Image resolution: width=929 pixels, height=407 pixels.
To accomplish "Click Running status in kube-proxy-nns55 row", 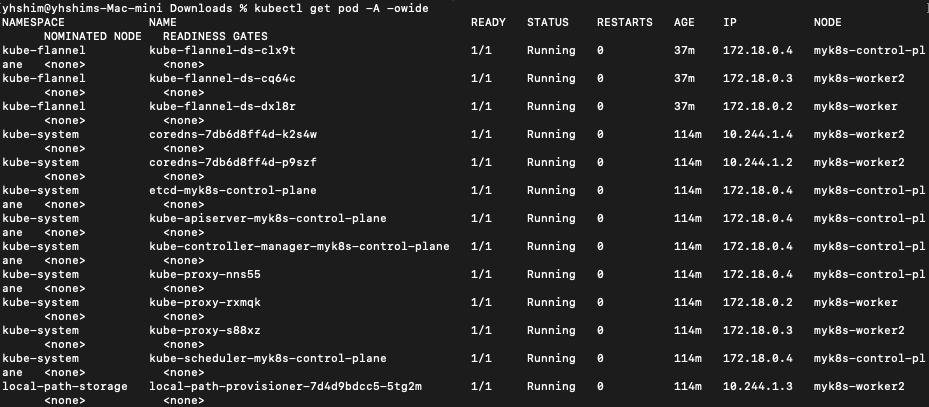I will [551, 274].
